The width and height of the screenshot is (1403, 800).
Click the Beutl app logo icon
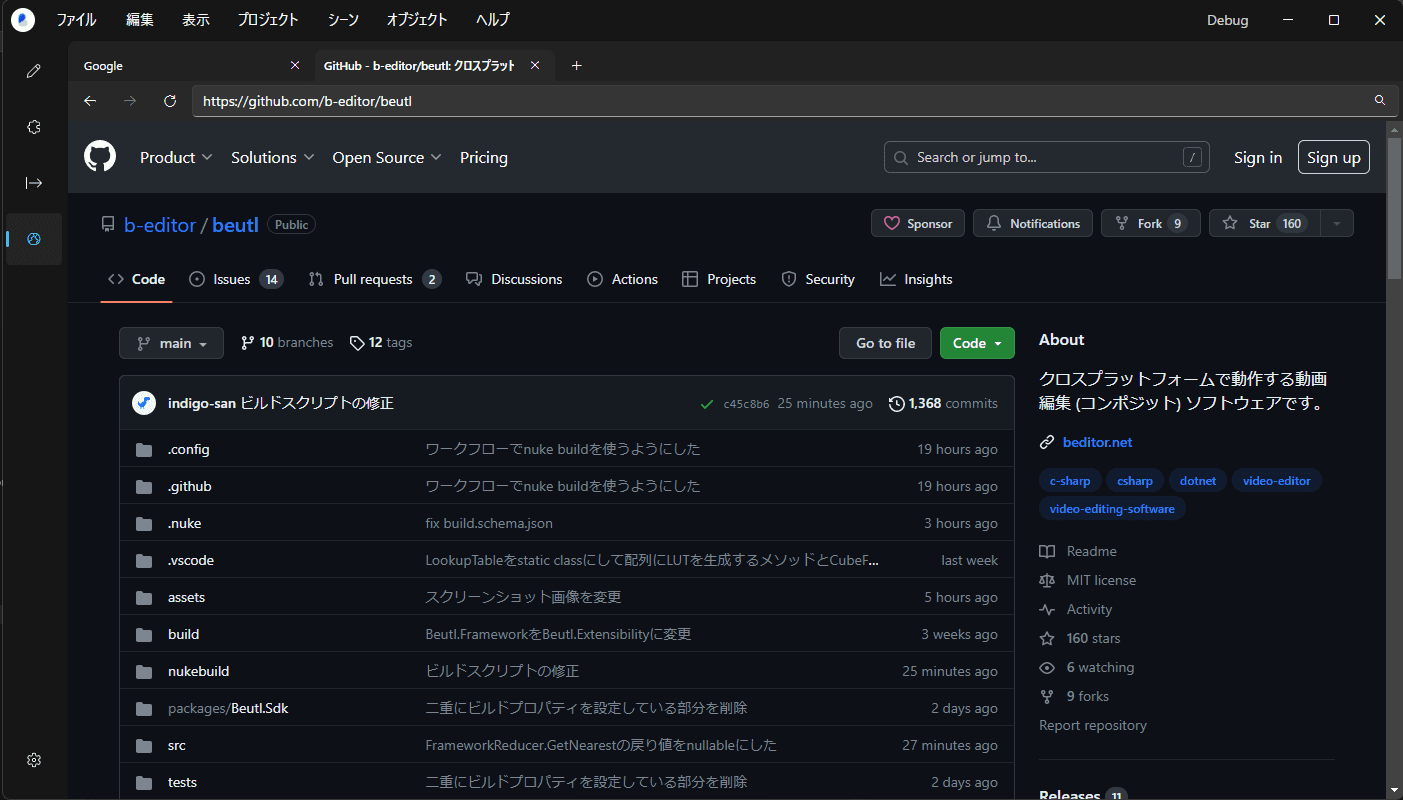pos(22,19)
